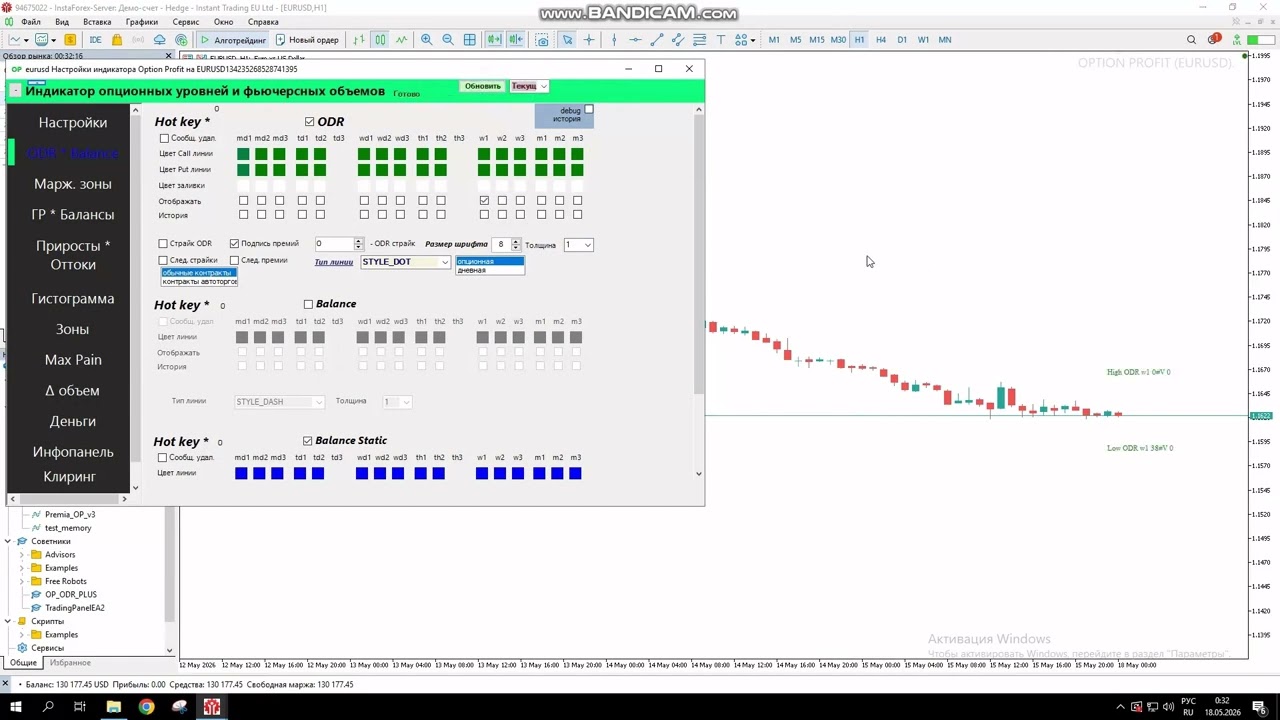
Task: Uncheck the Подпись премий checkbox
Action: 234,244
